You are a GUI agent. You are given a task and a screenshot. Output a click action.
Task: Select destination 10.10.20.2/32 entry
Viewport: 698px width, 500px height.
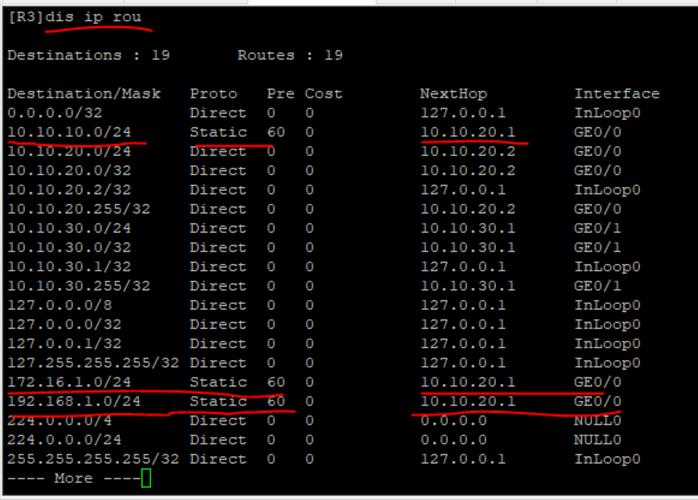click(69, 190)
